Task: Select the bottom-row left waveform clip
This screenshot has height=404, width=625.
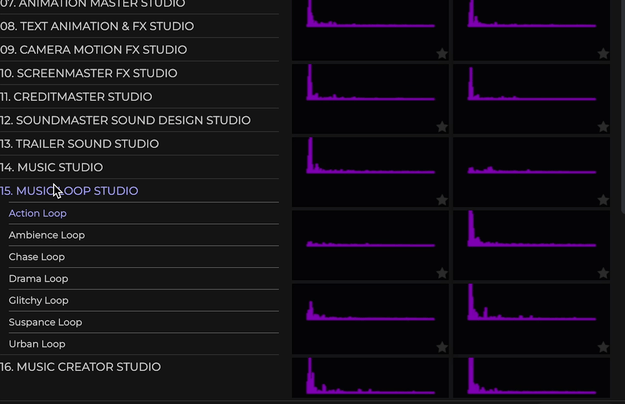Action: 370,378
